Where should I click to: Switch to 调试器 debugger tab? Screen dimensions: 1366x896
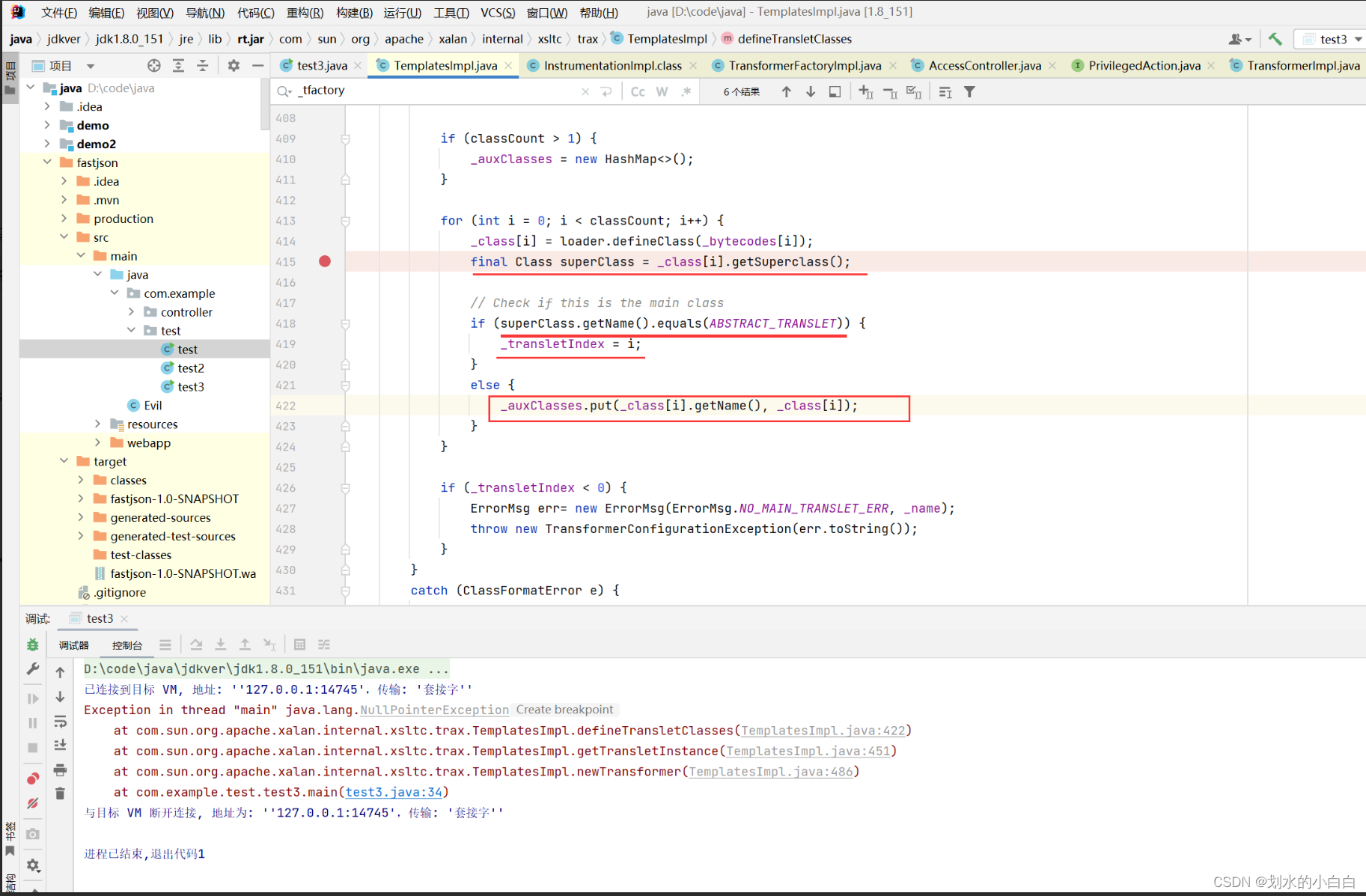pyautogui.click(x=74, y=644)
